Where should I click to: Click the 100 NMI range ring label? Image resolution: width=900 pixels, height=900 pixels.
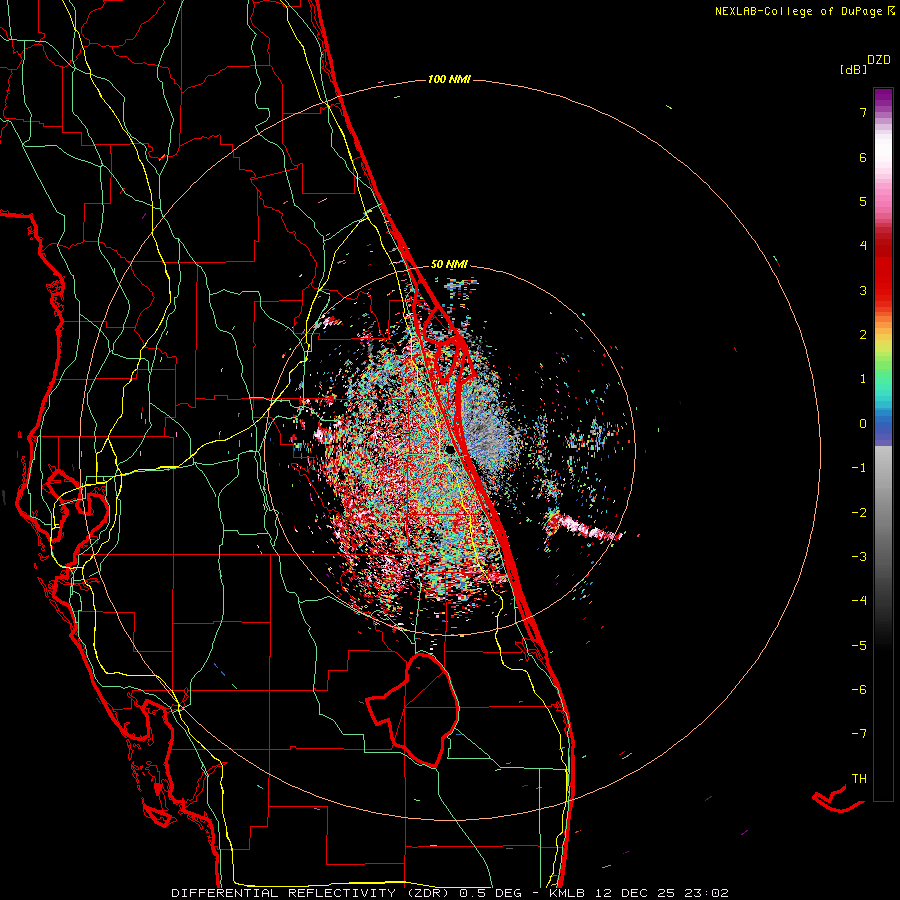pyautogui.click(x=449, y=79)
